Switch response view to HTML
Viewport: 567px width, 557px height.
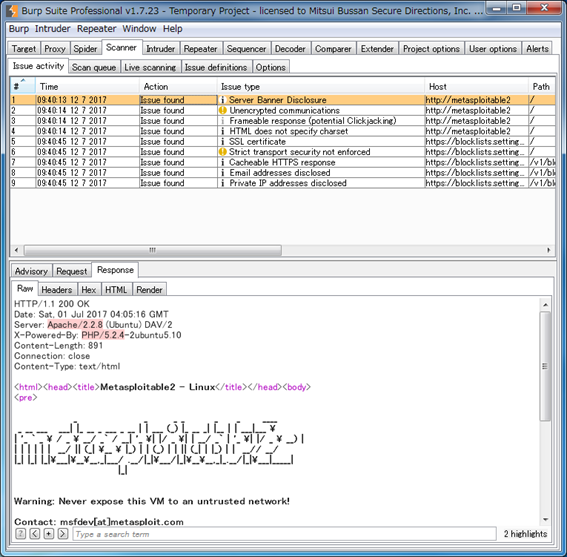pyautogui.click(x=116, y=290)
